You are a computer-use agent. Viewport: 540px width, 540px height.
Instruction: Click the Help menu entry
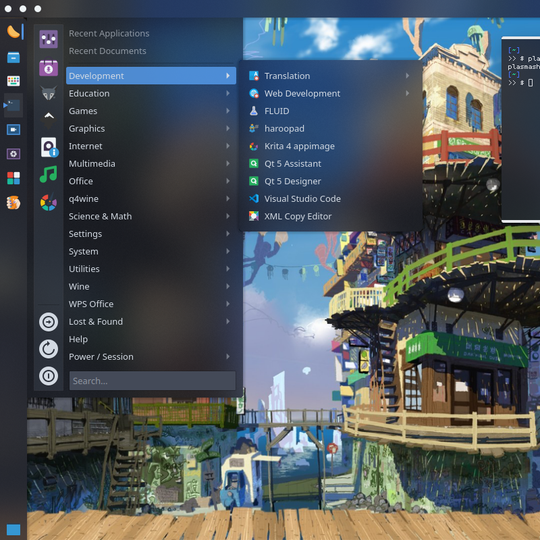(x=151, y=339)
